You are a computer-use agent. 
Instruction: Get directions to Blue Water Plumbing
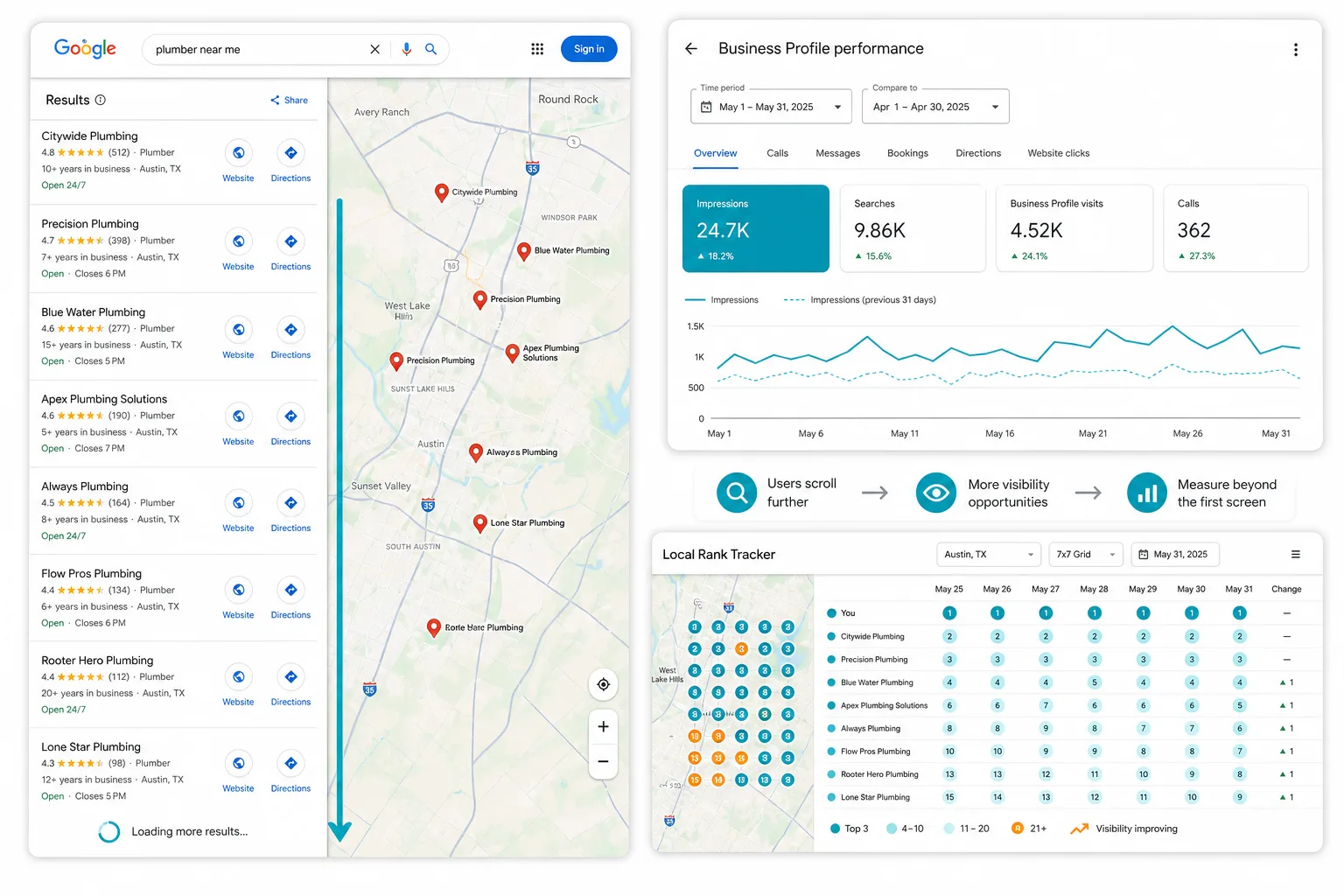pyautogui.click(x=290, y=330)
